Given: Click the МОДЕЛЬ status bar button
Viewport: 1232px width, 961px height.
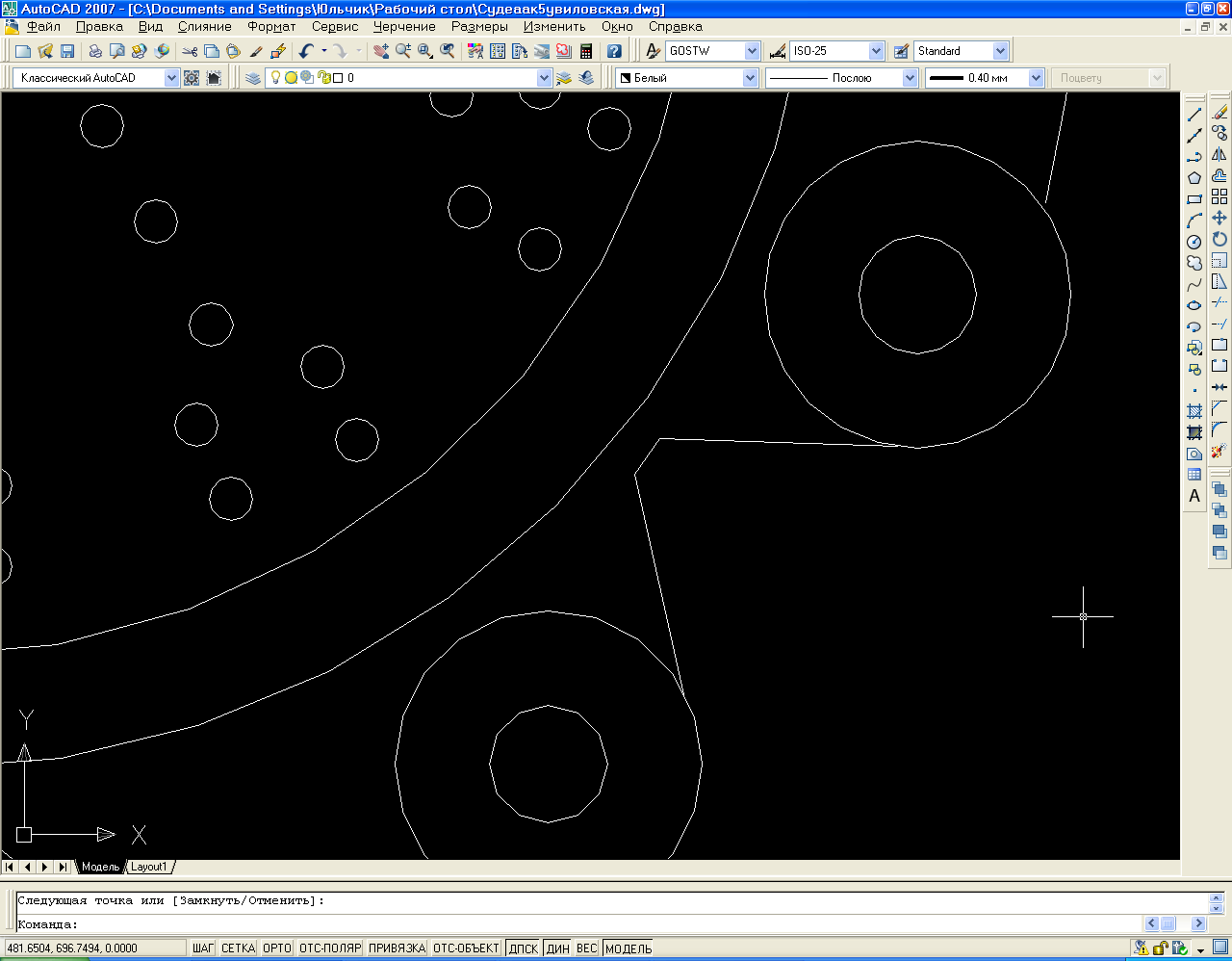Looking at the screenshot, I should coord(629,948).
